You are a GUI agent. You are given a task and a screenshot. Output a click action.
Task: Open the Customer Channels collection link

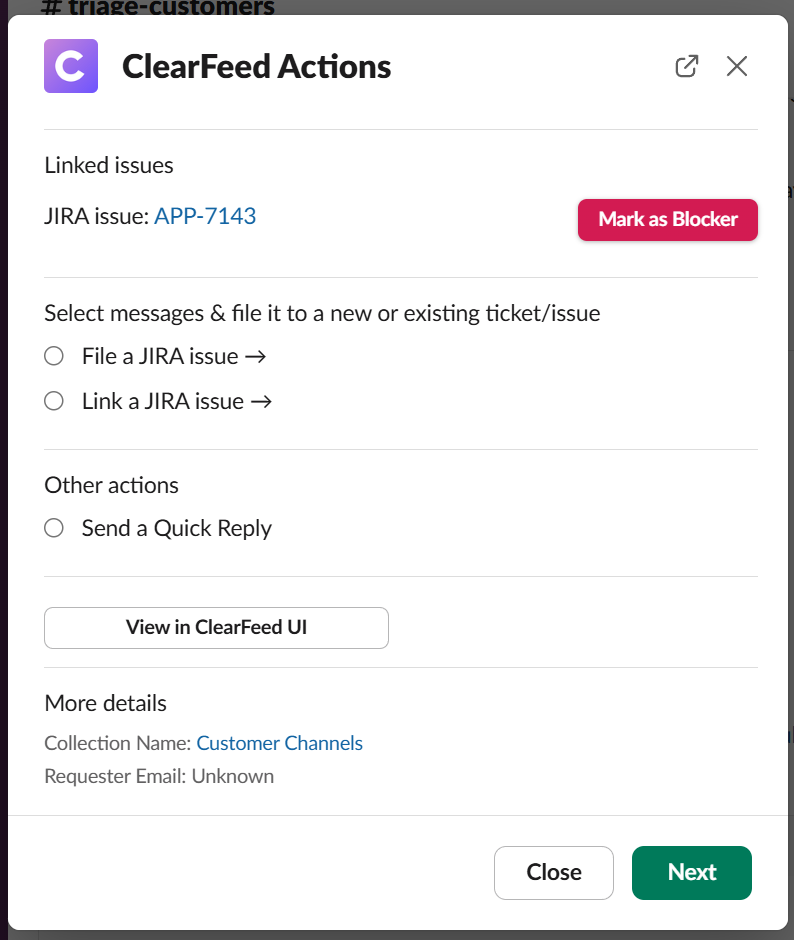[279, 743]
